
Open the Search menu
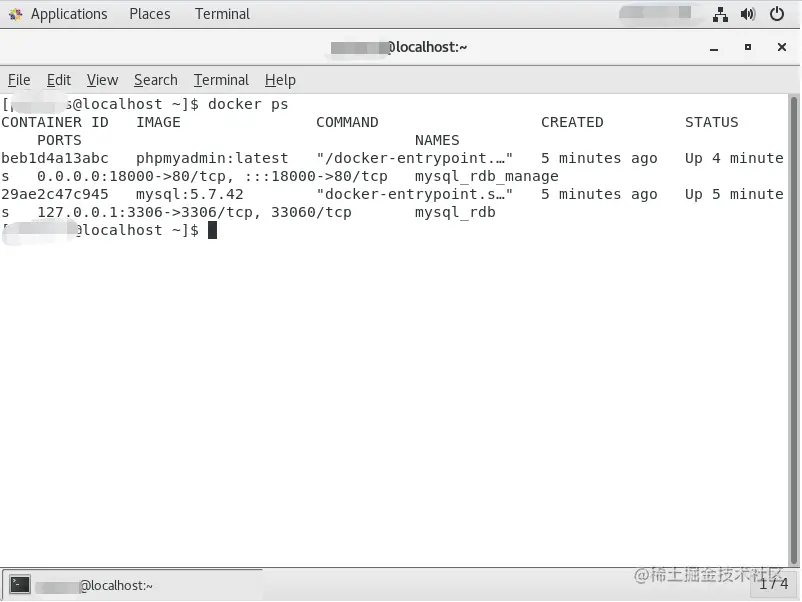click(156, 80)
